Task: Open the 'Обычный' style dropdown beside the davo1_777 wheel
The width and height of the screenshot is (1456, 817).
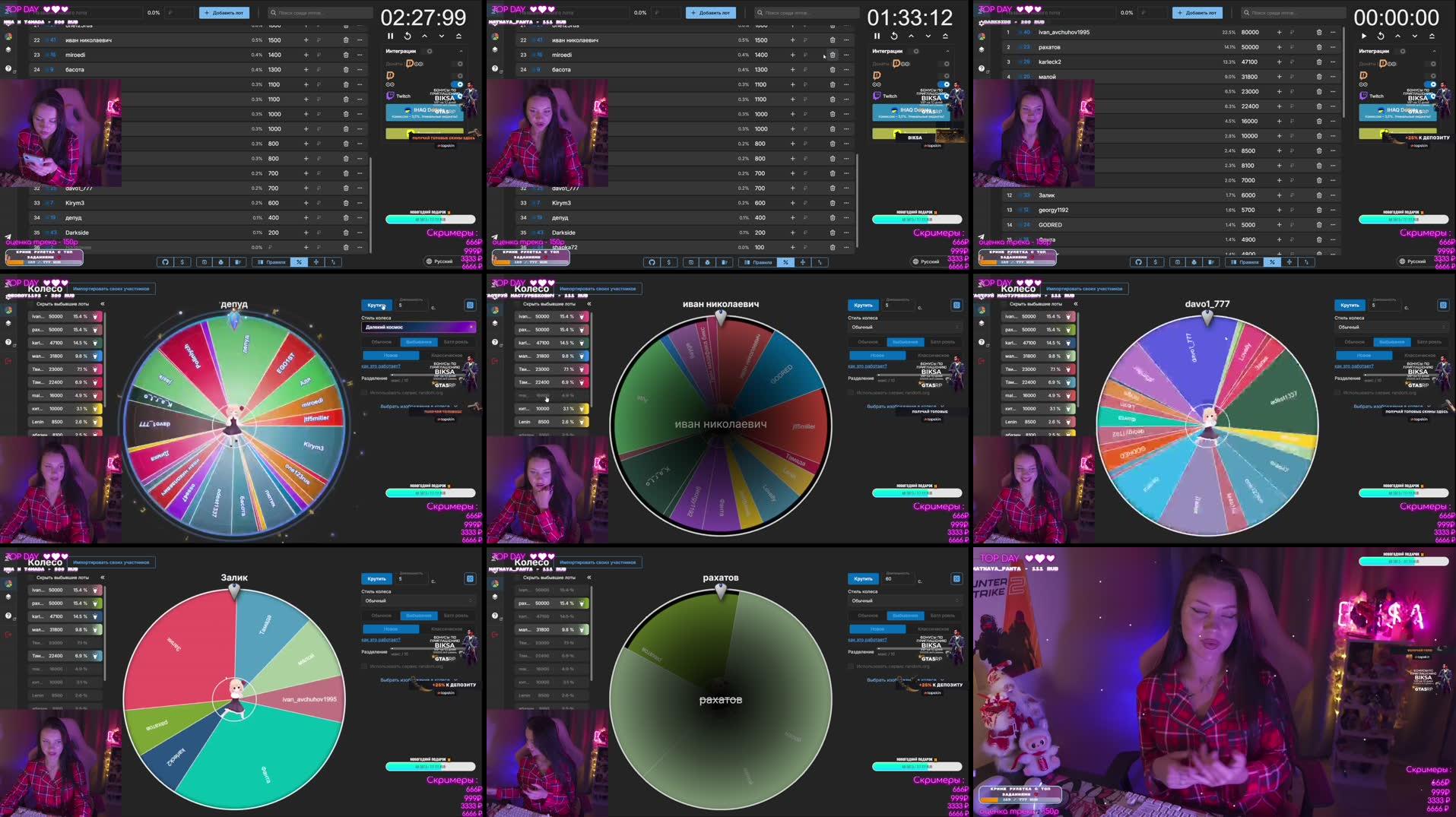Action: coord(1391,327)
